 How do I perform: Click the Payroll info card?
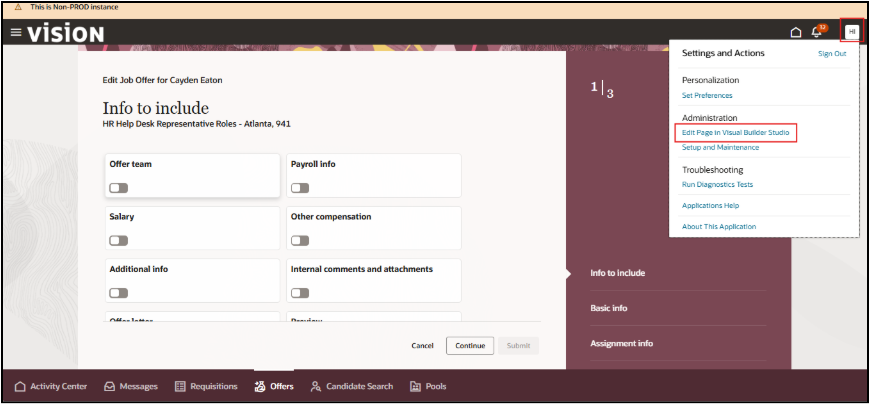(x=374, y=175)
